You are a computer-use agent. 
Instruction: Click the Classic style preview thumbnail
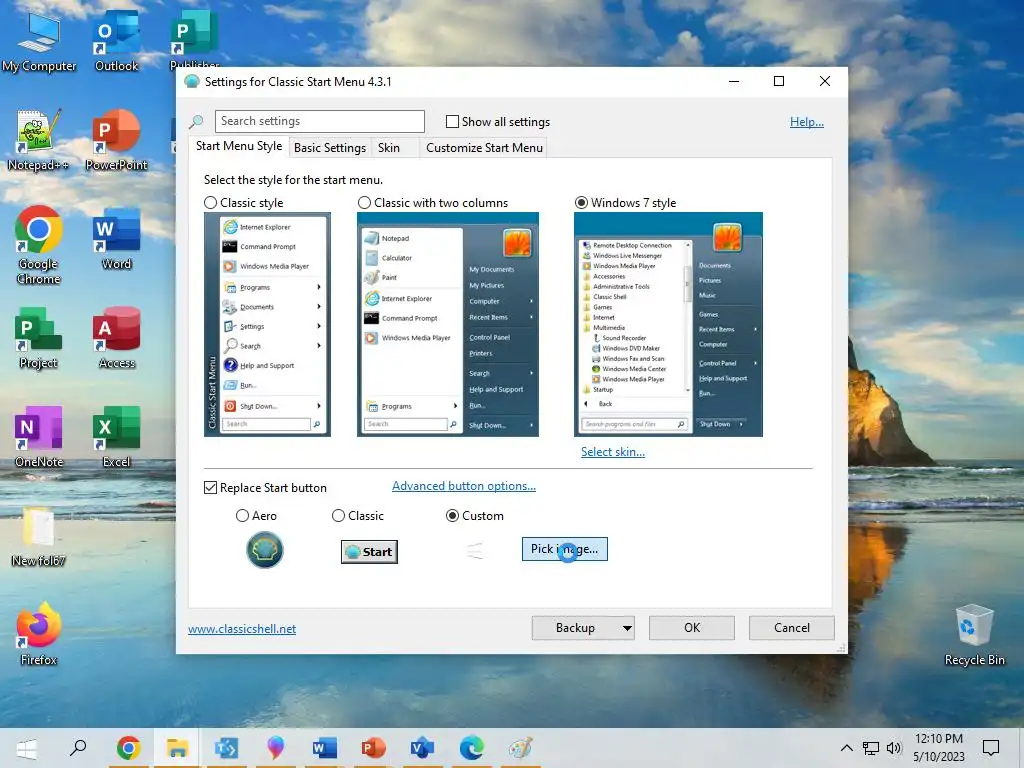point(267,325)
